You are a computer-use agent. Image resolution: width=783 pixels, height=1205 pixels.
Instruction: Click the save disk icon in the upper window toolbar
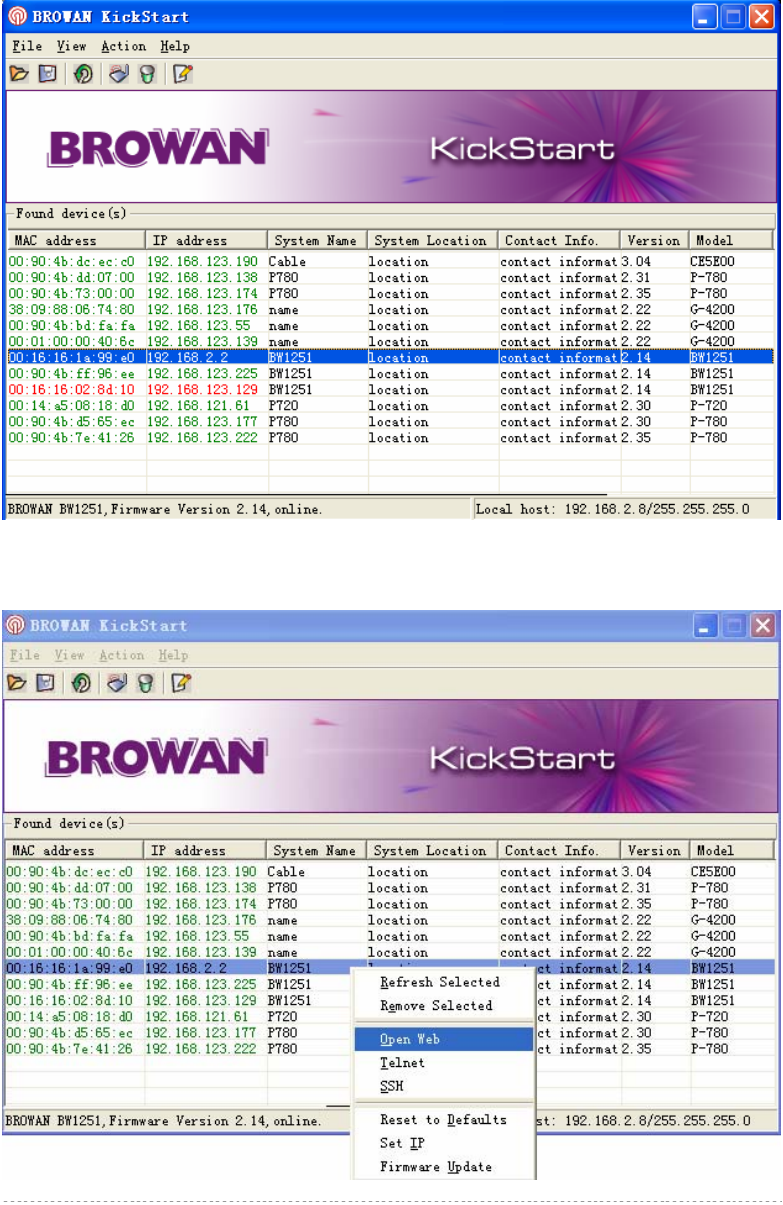click(46, 74)
